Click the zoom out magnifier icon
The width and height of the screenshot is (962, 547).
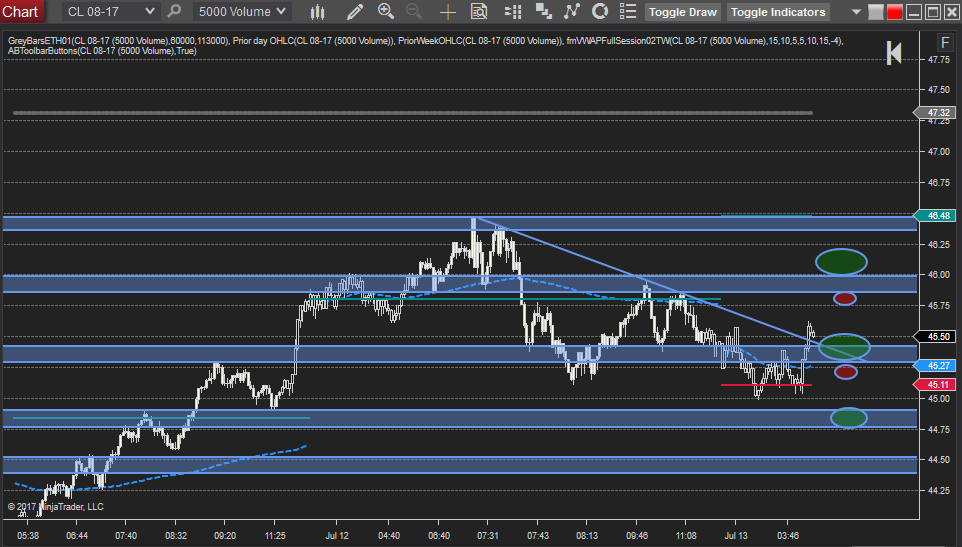click(415, 11)
